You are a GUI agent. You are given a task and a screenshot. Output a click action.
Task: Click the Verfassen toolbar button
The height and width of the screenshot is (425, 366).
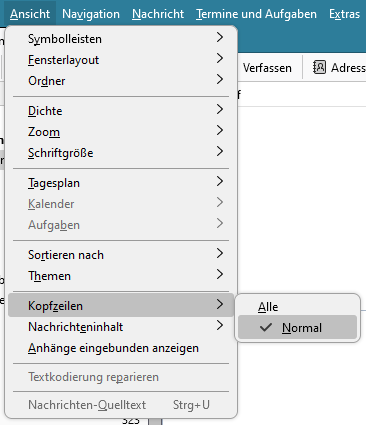pyautogui.click(x=267, y=68)
